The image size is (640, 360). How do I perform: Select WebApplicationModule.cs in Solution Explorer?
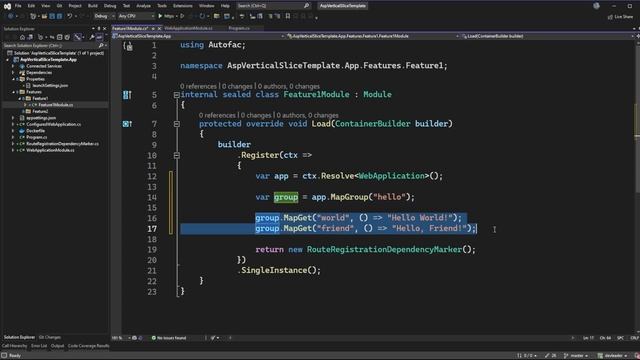[x=50, y=150]
